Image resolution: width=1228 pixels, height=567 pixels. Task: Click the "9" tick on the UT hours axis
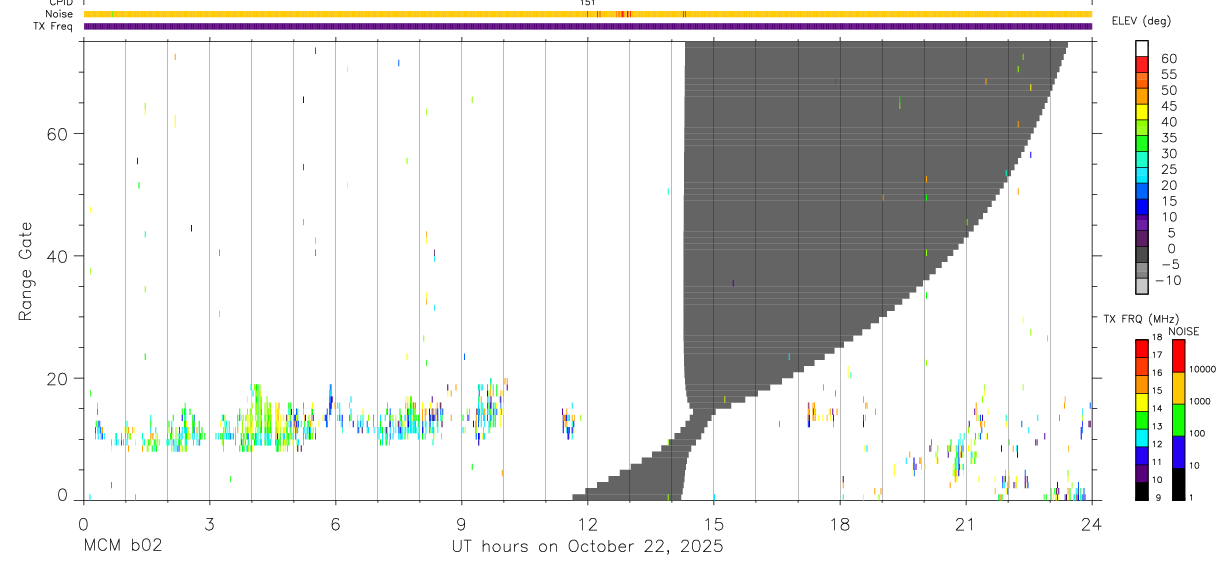click(x=461, y=523)
